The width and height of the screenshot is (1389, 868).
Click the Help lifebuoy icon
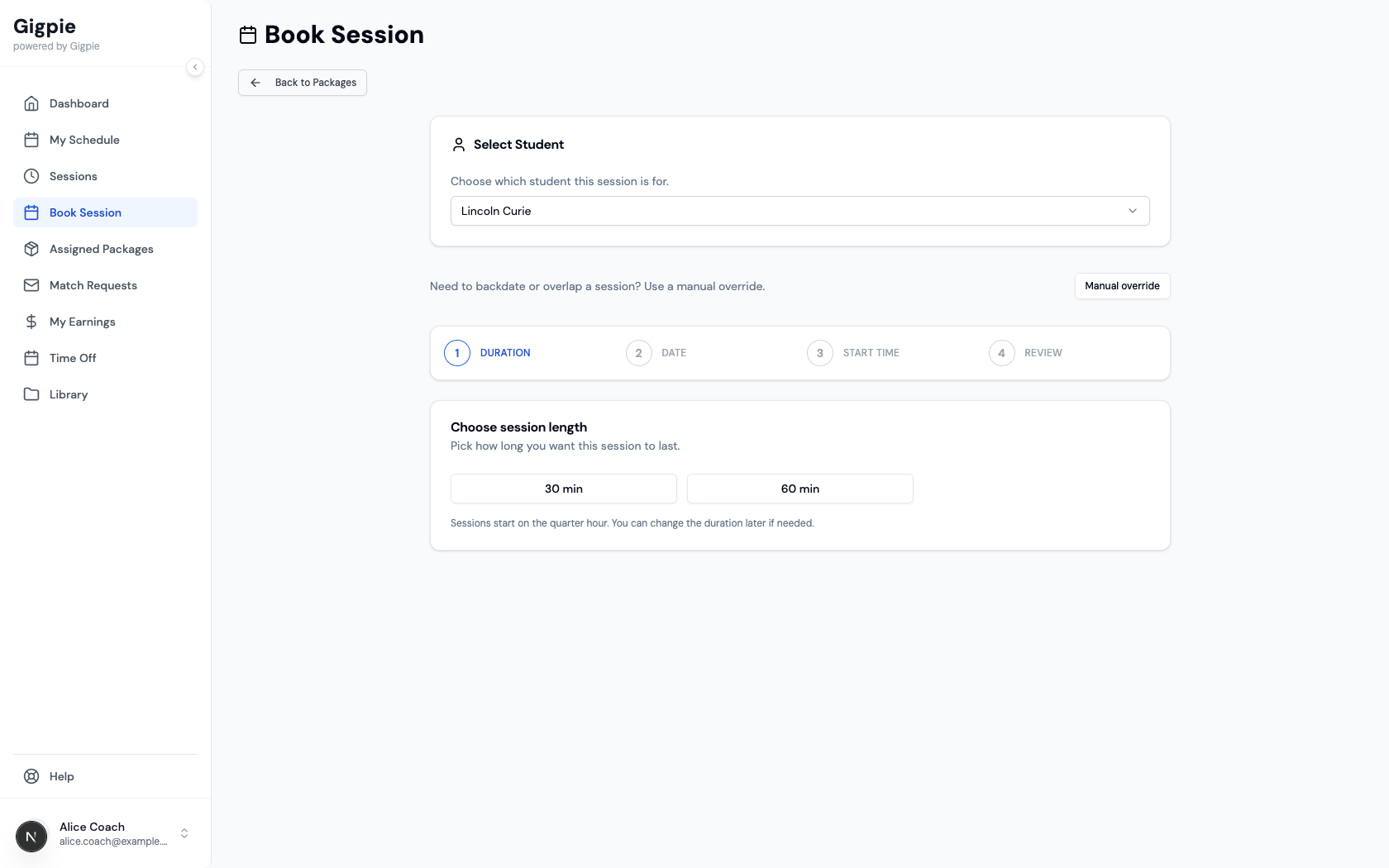[31, 776]
